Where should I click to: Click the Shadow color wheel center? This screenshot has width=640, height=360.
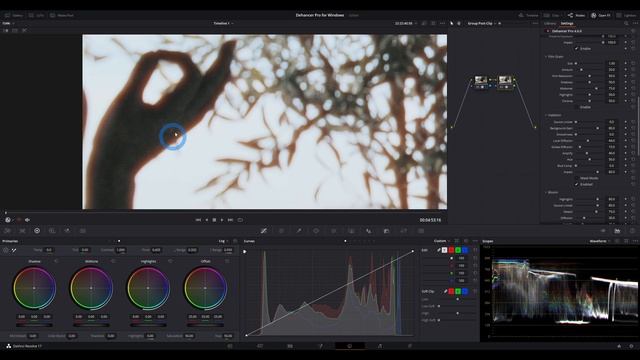(x=34, y=288)
